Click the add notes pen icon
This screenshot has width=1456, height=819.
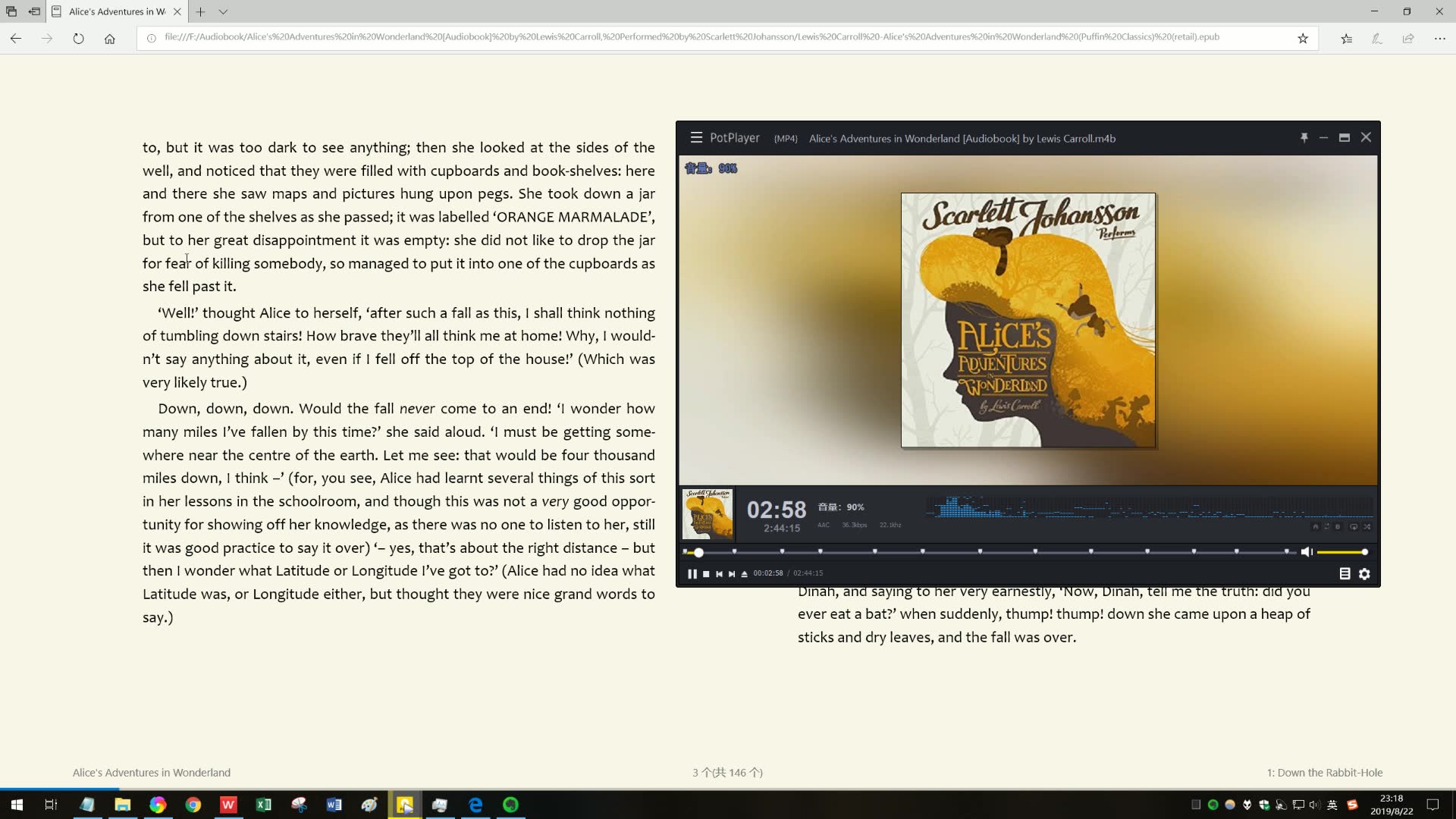[x=1377, y=38]
